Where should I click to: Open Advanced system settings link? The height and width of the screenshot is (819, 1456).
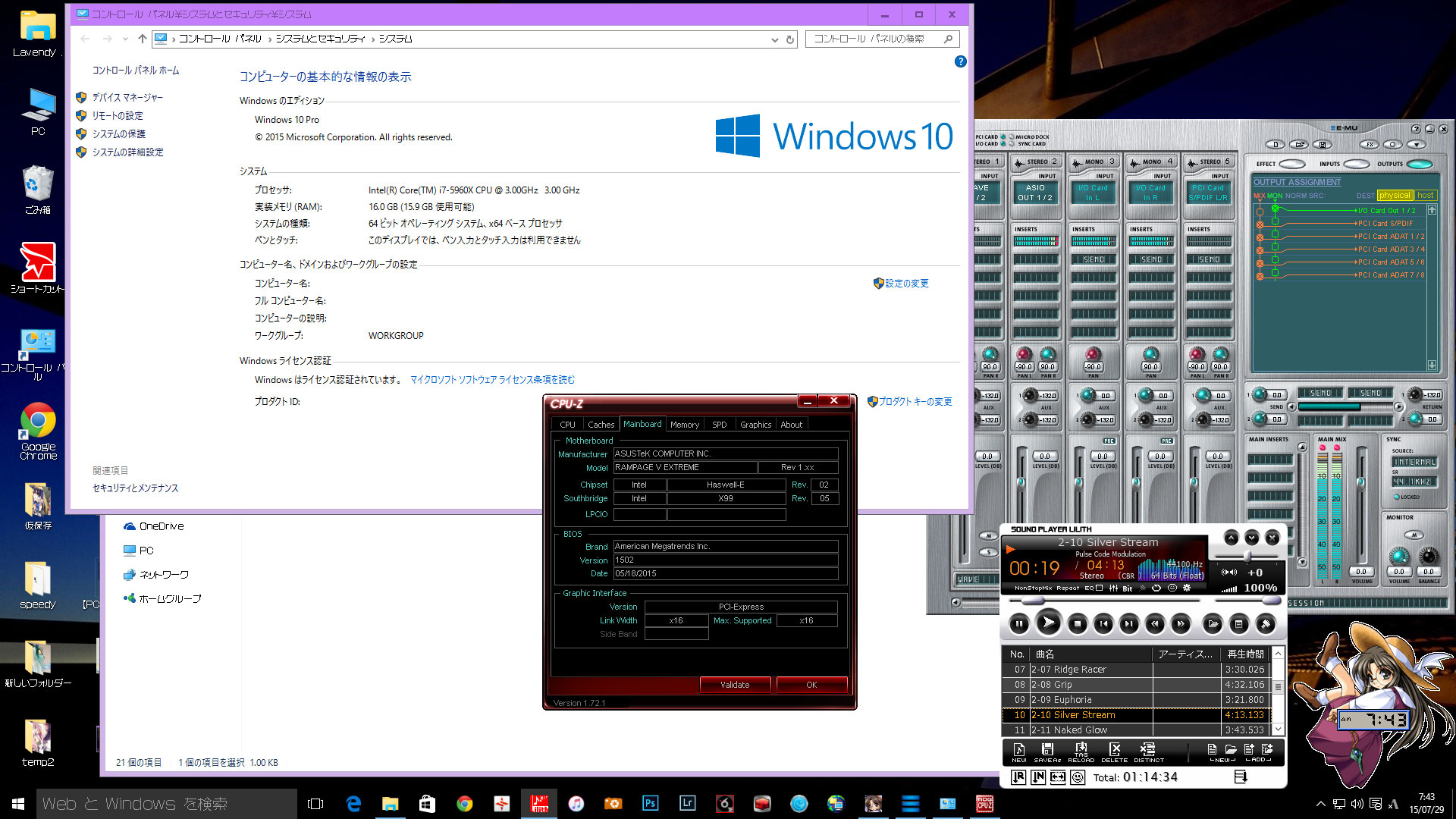(128, 152)
